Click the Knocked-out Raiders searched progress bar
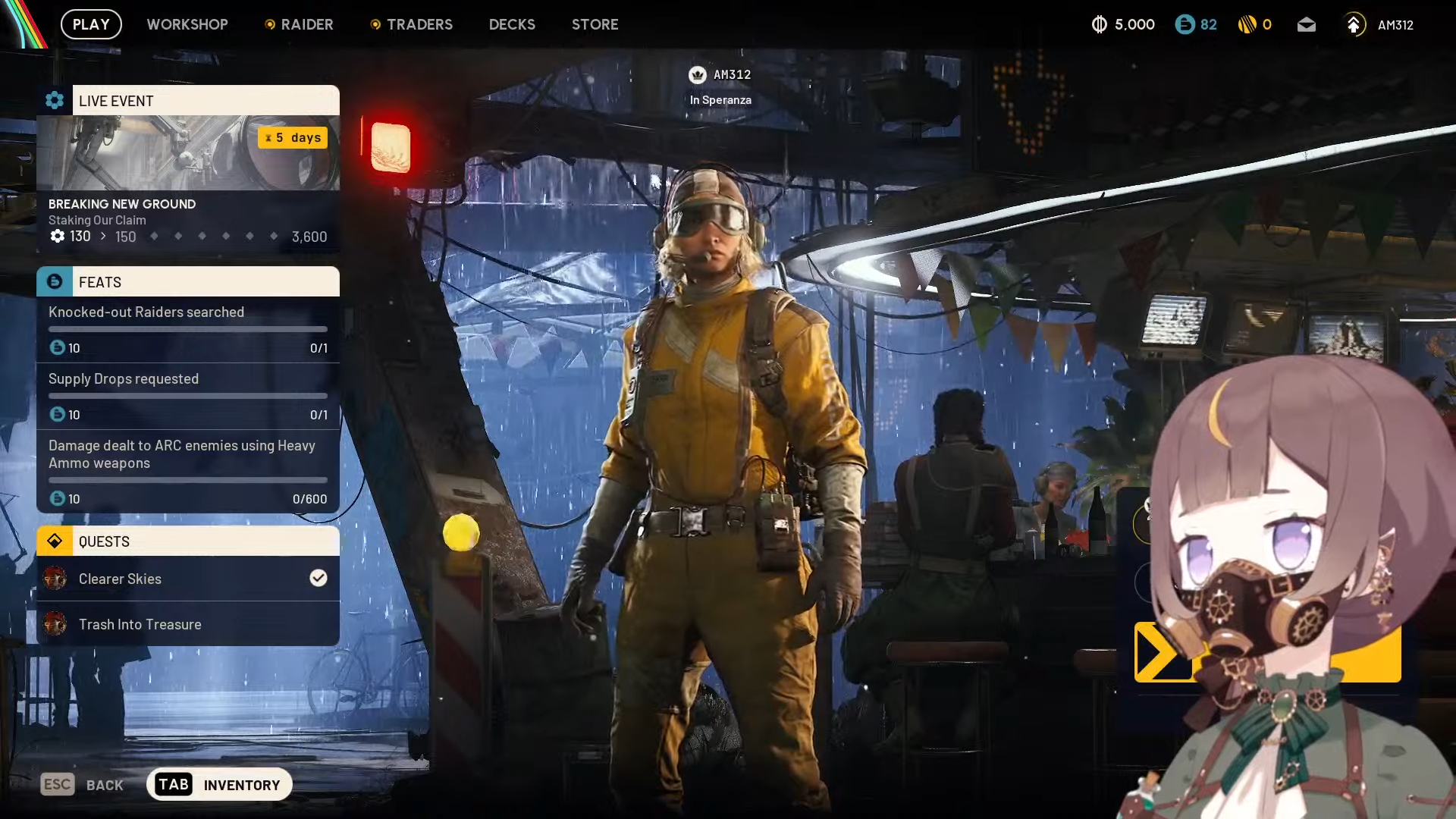This screenshot has height=819, width=1456. (x=187, y=329)
